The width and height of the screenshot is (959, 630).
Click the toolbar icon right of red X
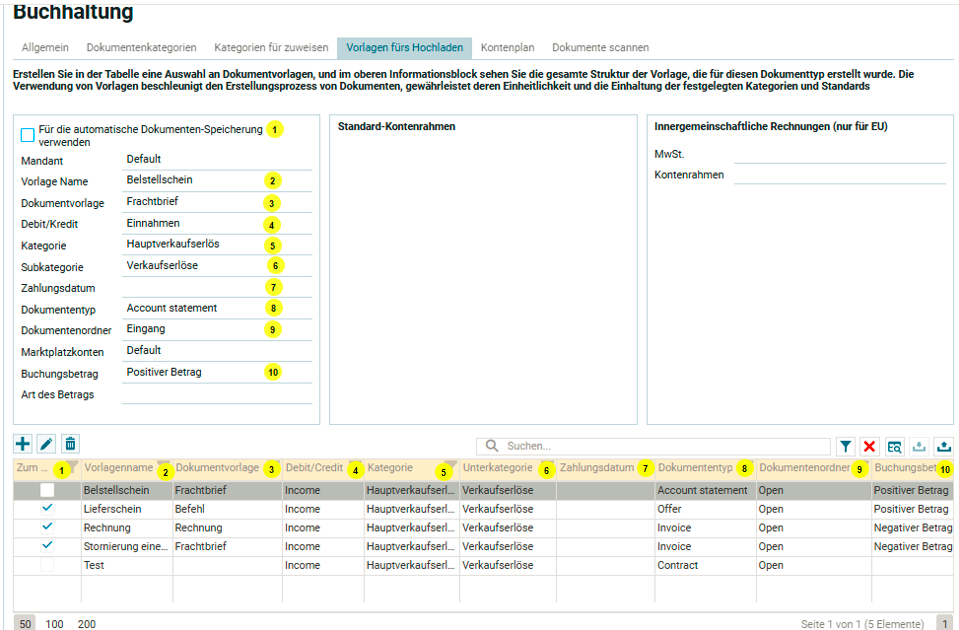[894, 447]
